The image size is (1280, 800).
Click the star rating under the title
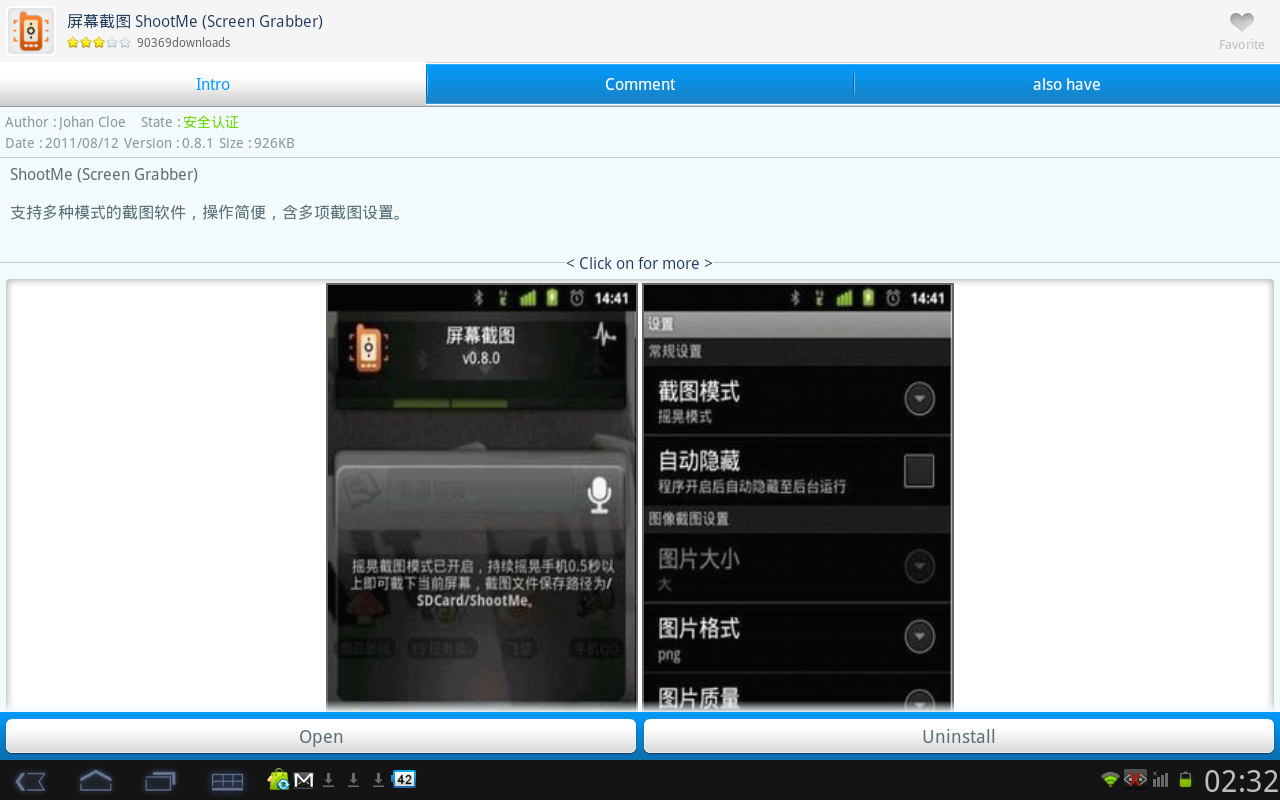point(99,43)
